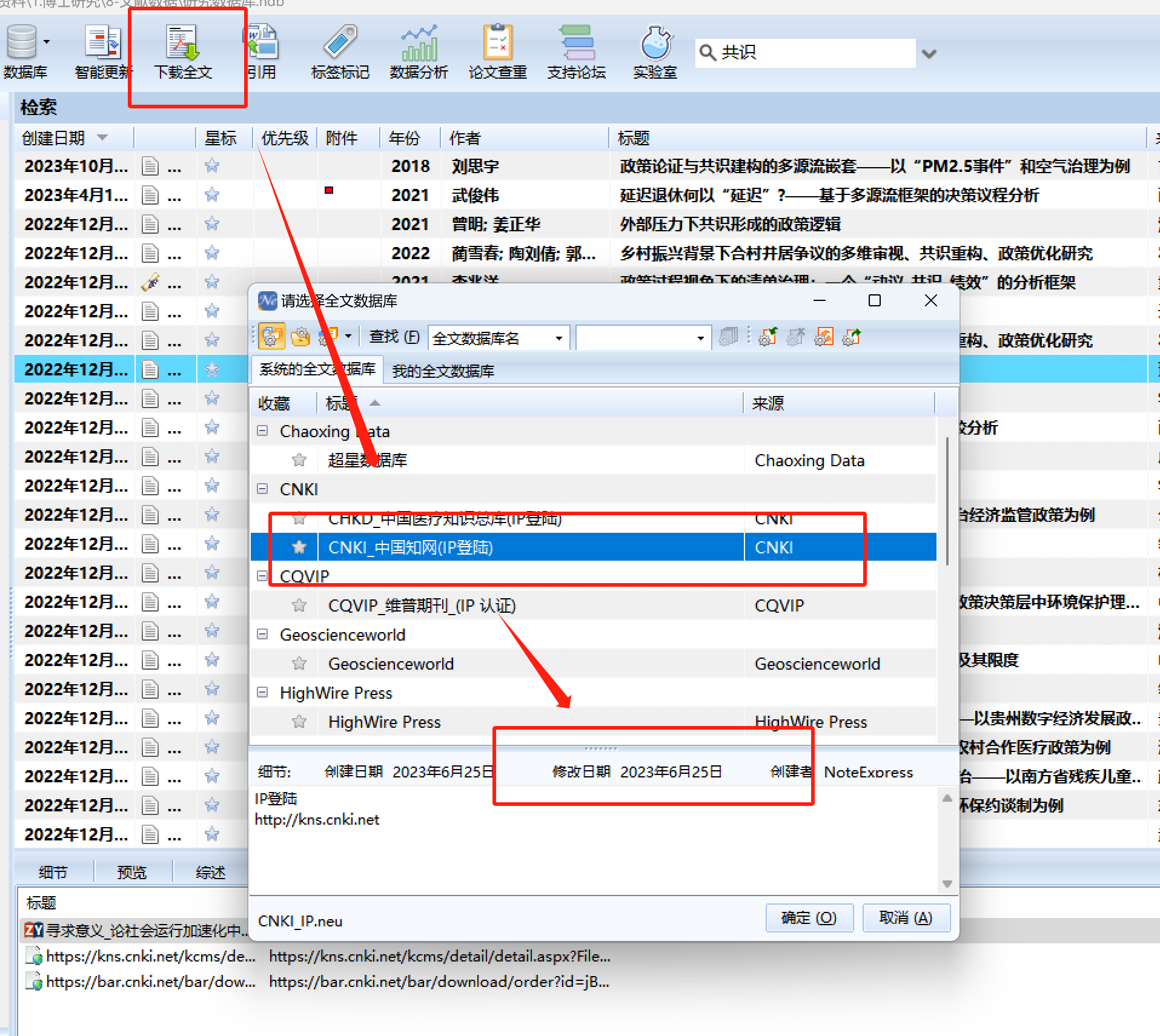The width and height of the screenshot is (1160, 1036).
Task: Click first highlighted gear icon in dialog toolbar
Action: [271, 337]
